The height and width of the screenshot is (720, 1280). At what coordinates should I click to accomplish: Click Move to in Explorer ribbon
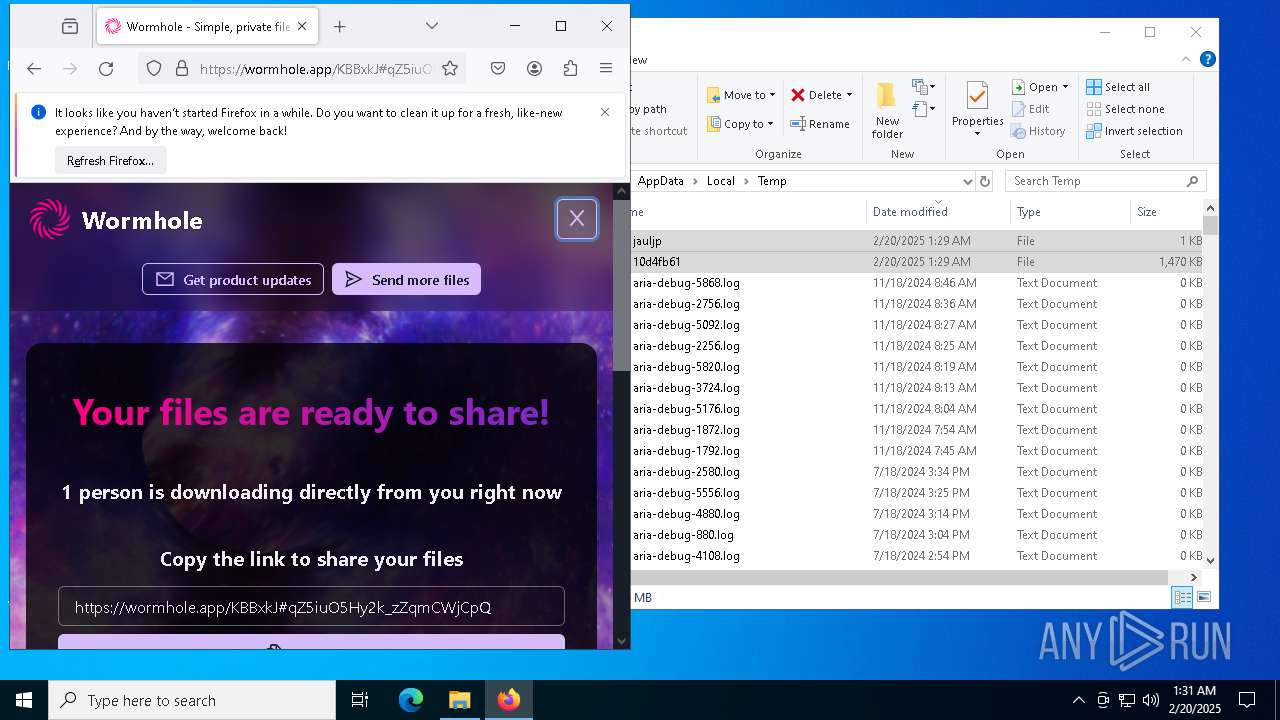(x=741, y=95)
